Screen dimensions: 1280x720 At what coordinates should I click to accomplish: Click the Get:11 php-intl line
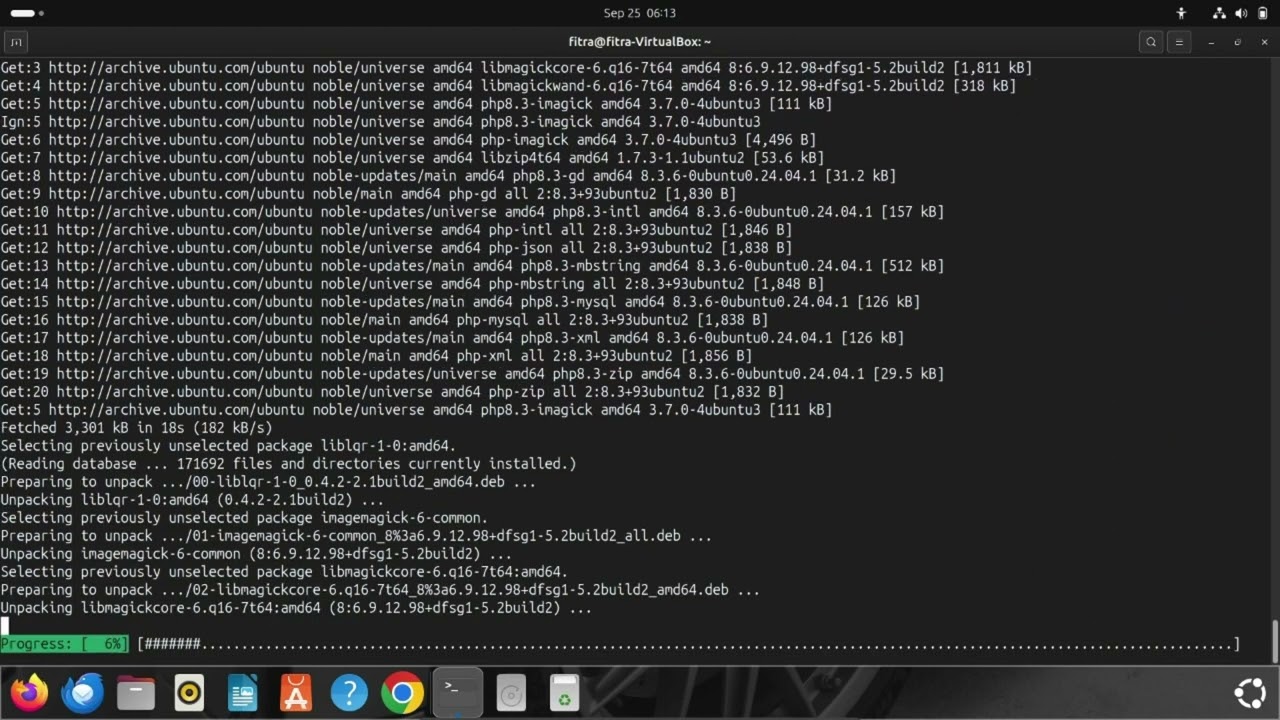[x=396, y=230]
